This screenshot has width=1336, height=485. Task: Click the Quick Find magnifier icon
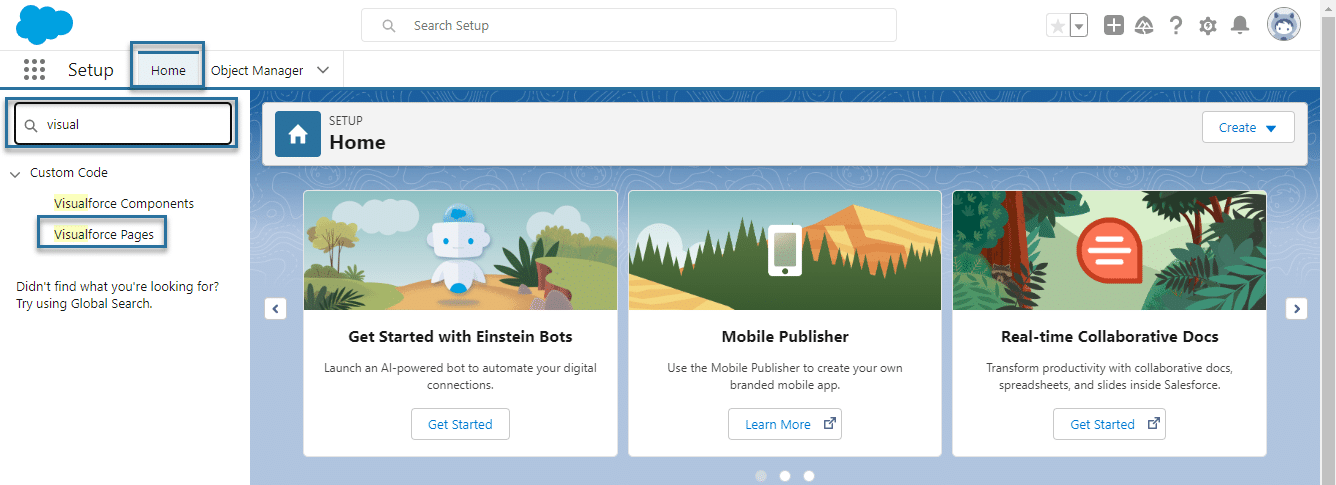[x=31, y=125]
